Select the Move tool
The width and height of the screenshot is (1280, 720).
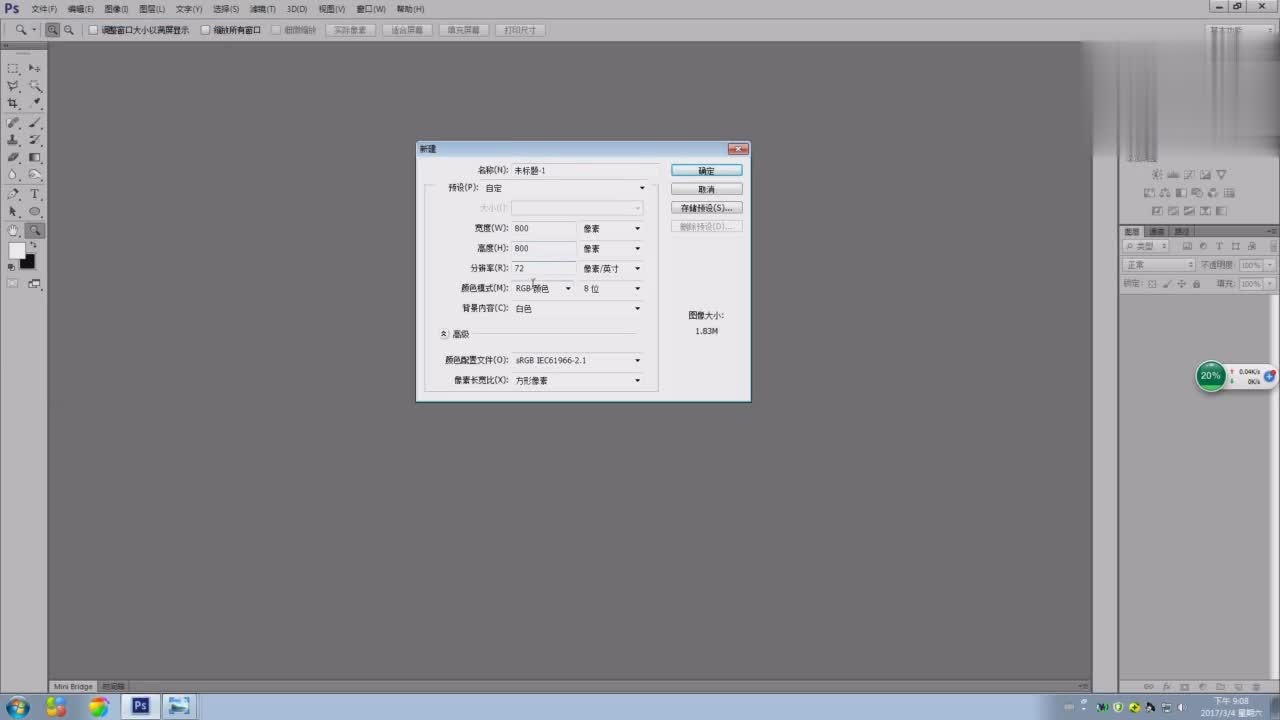coord(35,68)
